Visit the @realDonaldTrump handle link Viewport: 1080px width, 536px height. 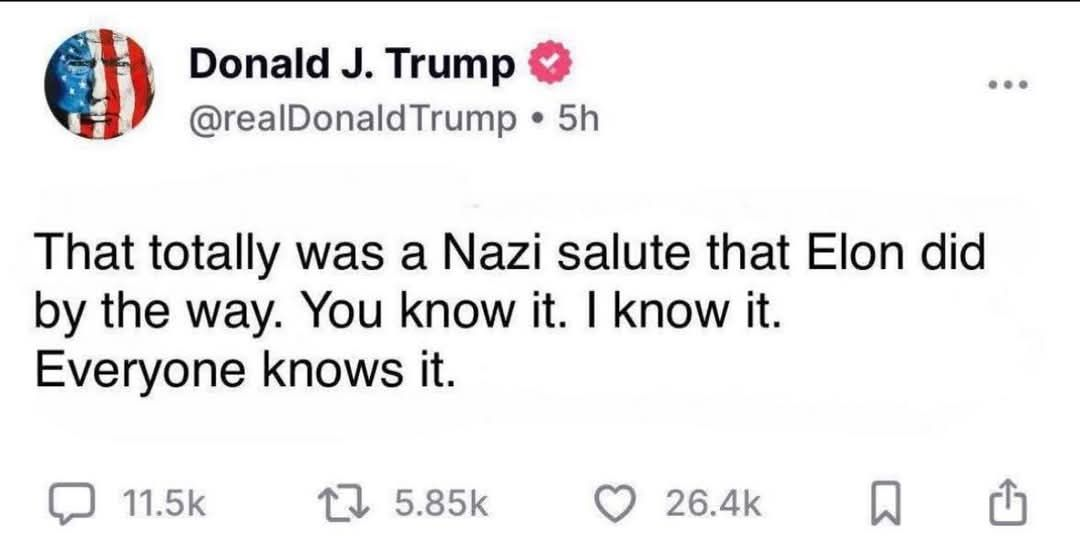tap(351, 121)
